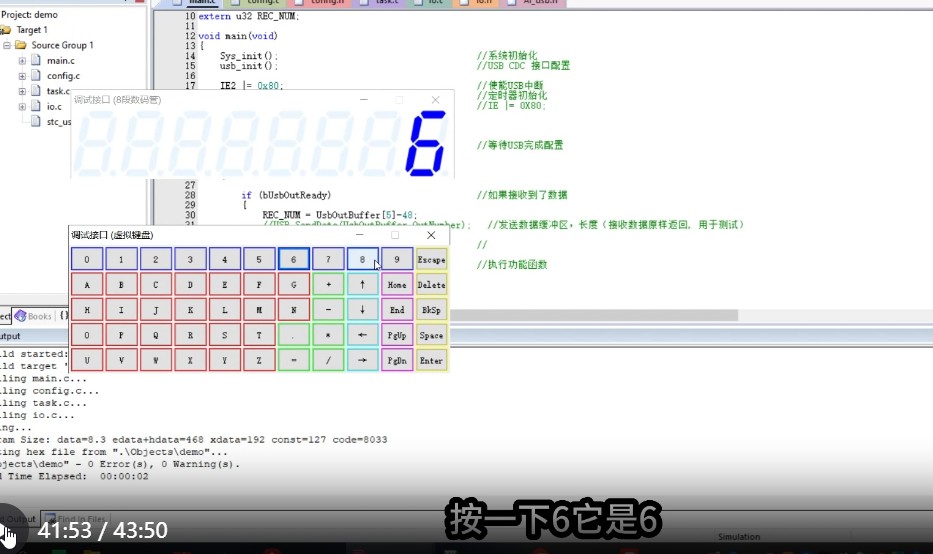Click the period key on virtual keyboard
The width and height of the screenshot is (933, 554).
[293, 335]
